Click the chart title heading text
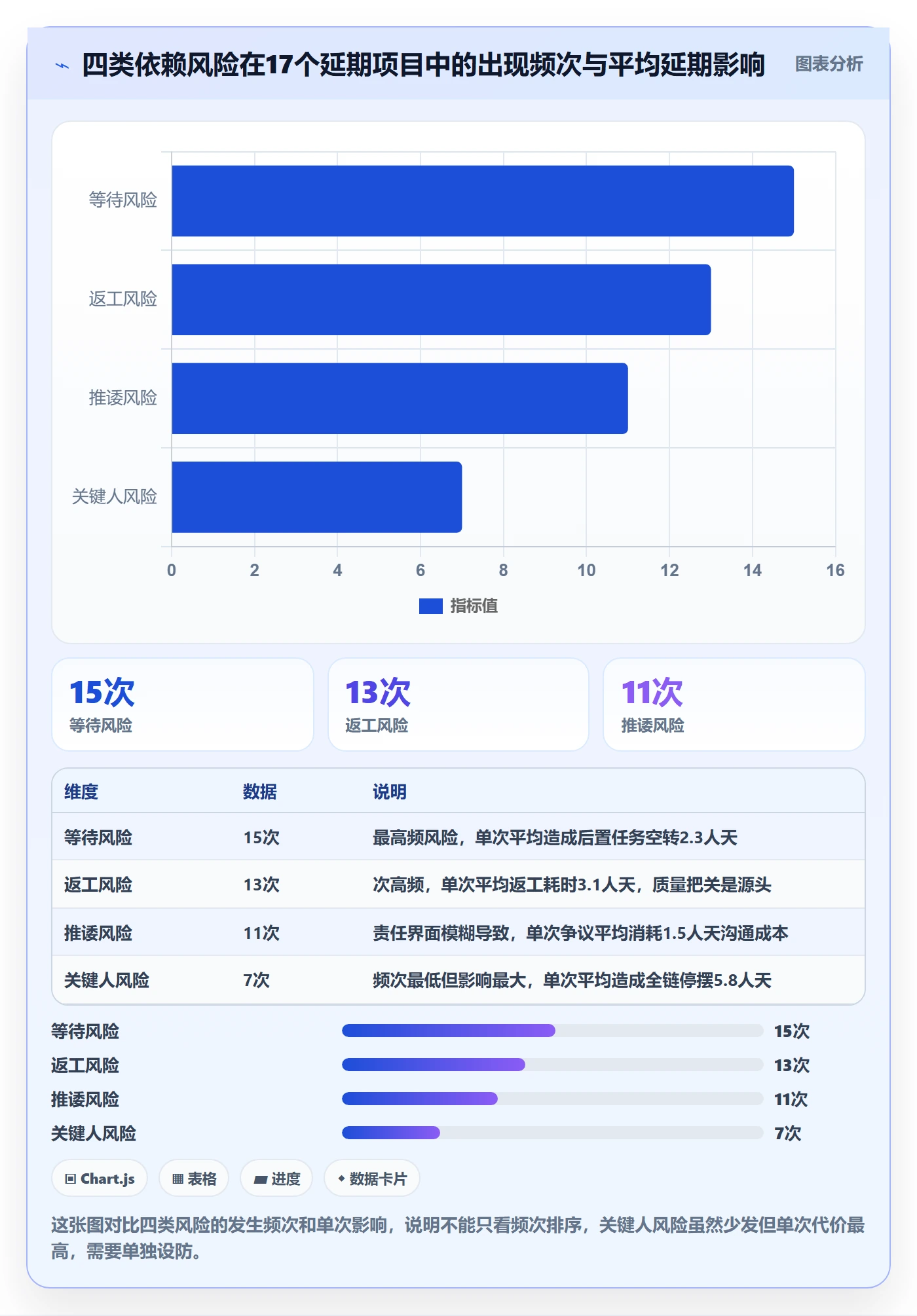The image size is (917, 1316). click(423, 65)
